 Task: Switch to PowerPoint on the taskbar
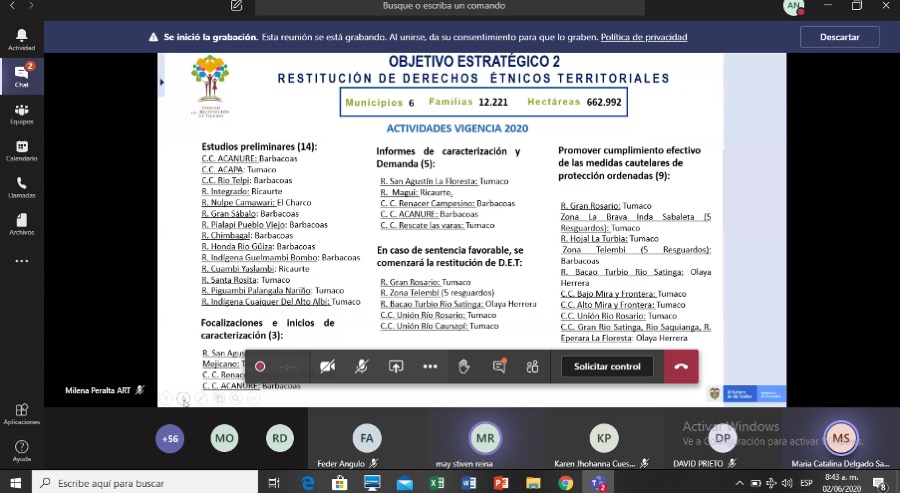(501, 483)
